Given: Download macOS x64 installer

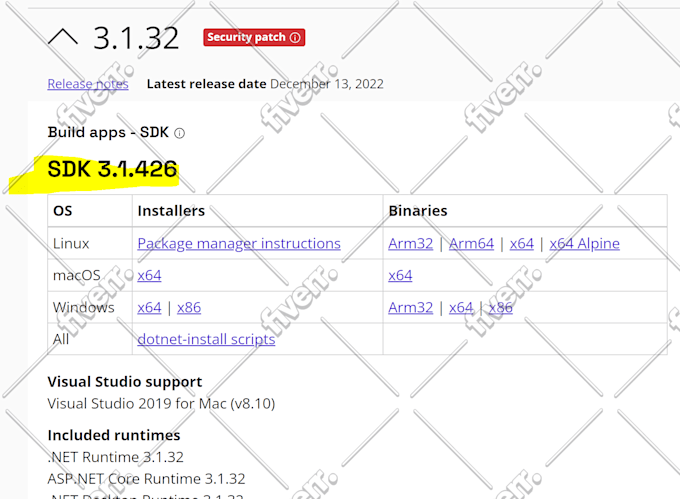Looking at the screenshot, I should click(x=149, y=275).
